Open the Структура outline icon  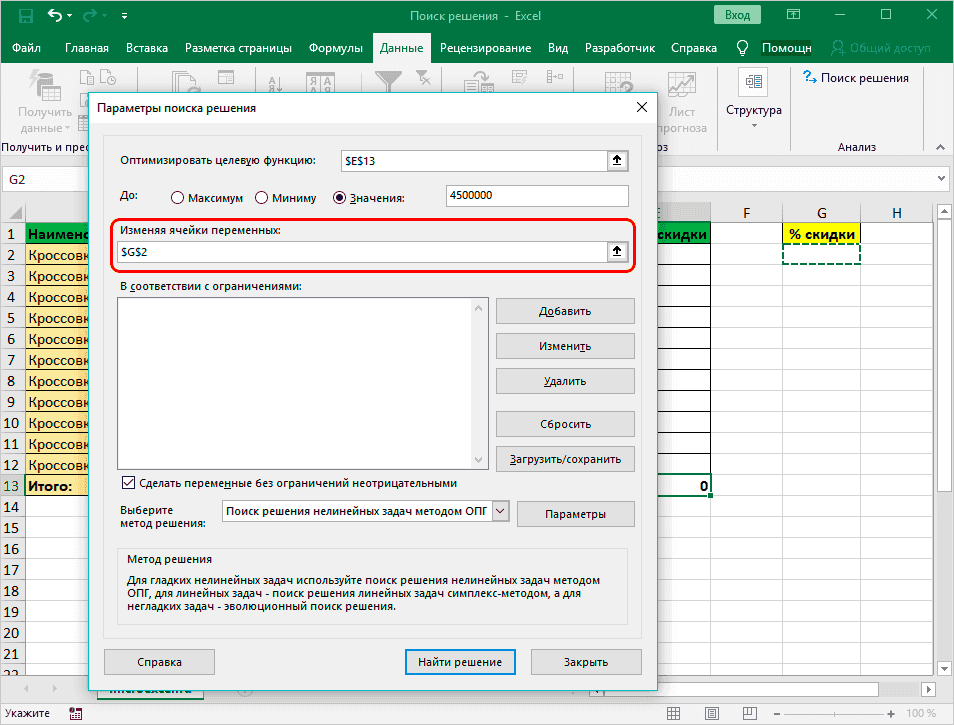point(753,83)
